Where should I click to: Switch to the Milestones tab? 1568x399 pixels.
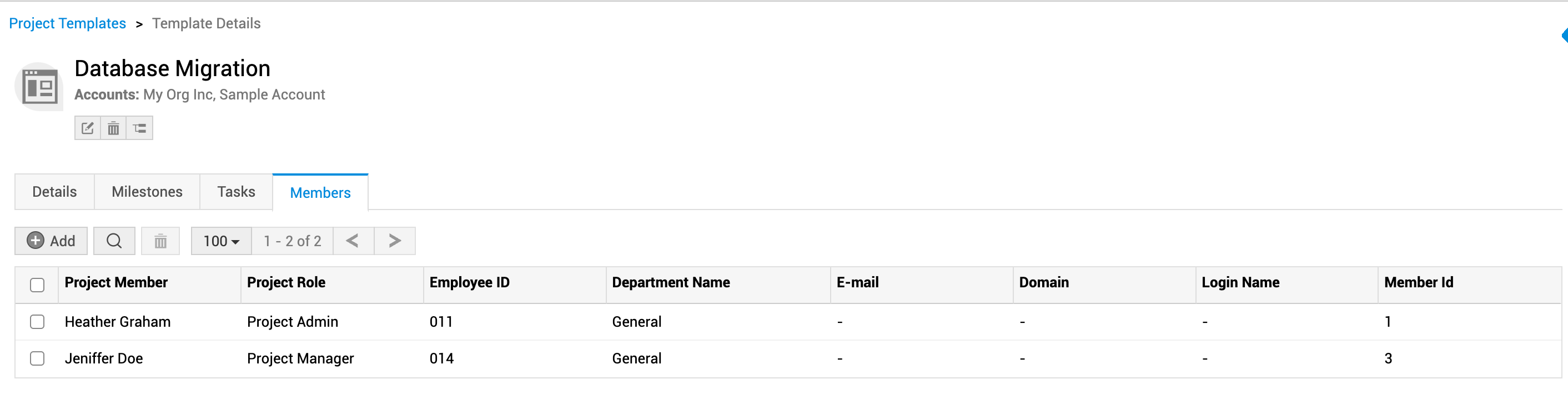tap(147, 192)
